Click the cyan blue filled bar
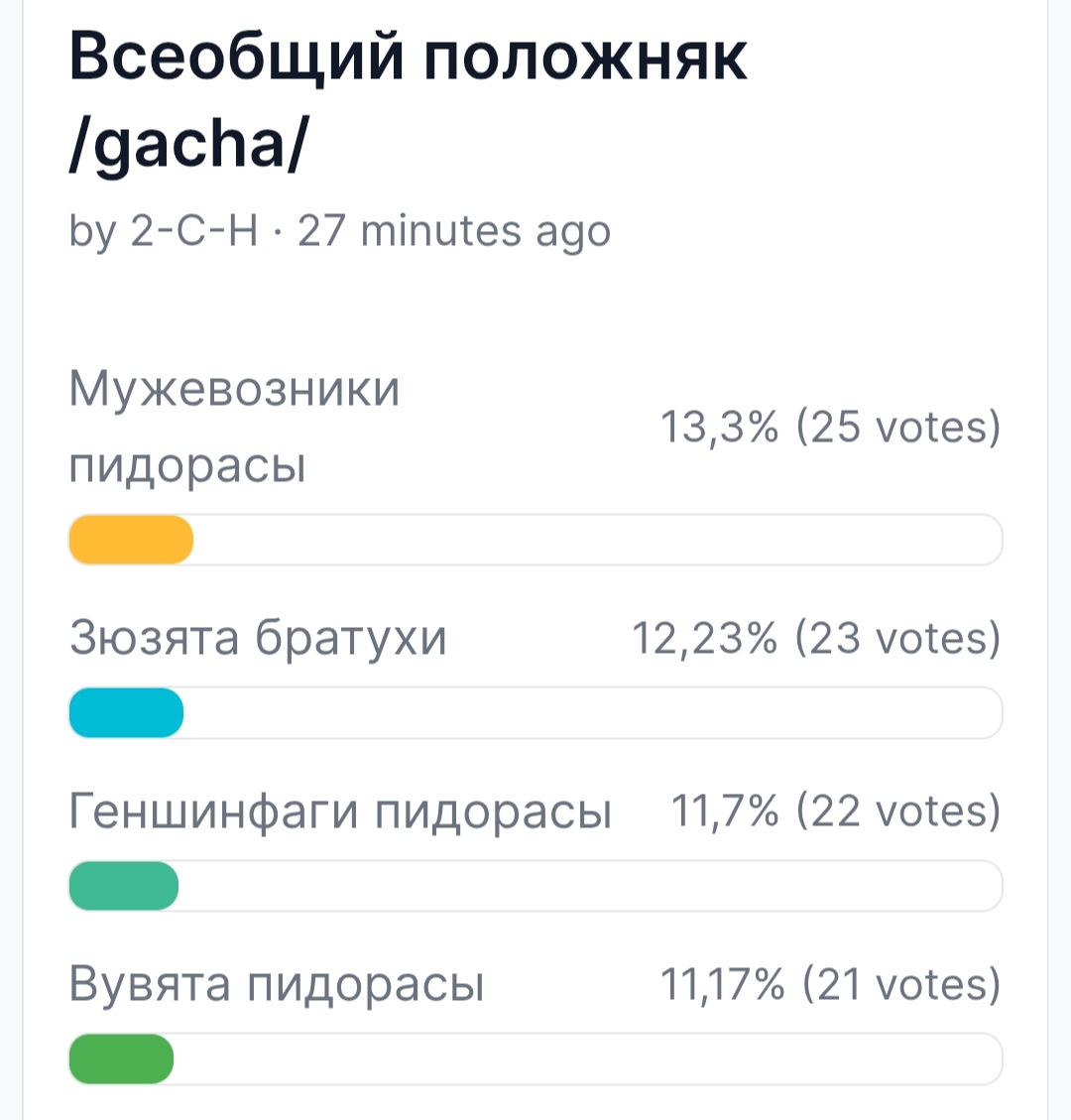The height and width of the screenshot is (1120, 1071). tap(126, 713)
